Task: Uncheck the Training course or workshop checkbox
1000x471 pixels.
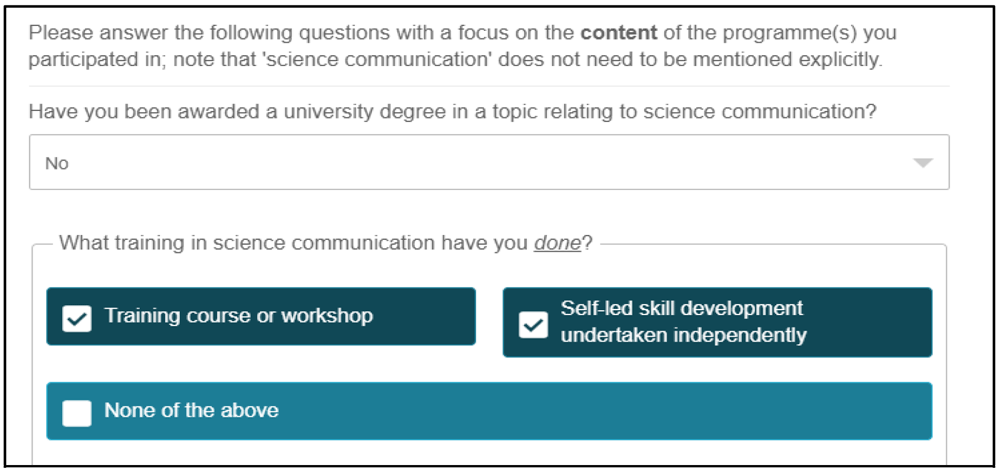Action: [77, 318]
